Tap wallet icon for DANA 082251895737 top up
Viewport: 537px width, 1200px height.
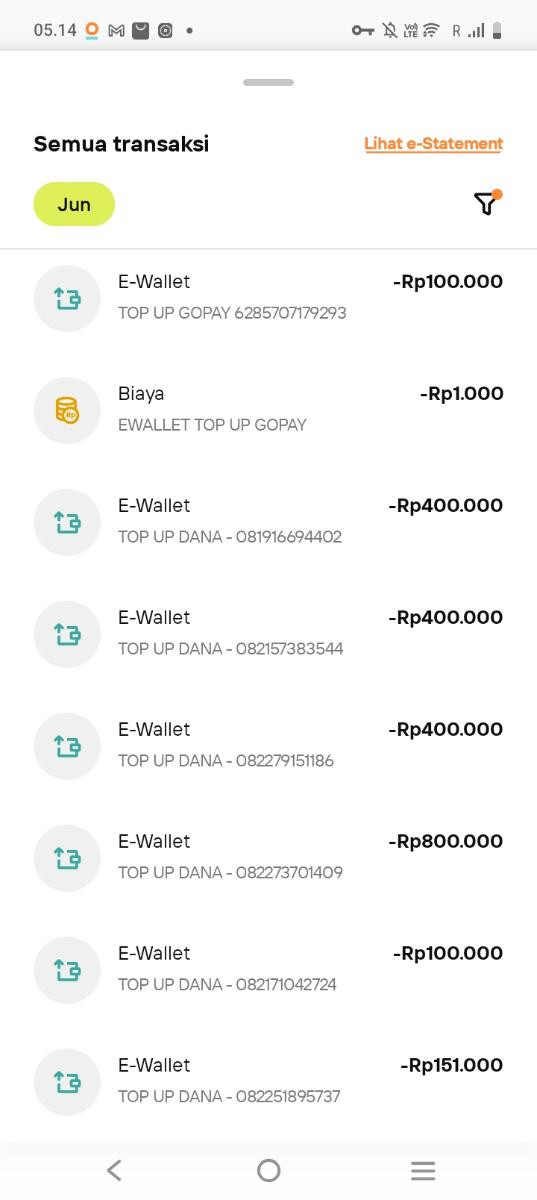(x=68, y=1082)
